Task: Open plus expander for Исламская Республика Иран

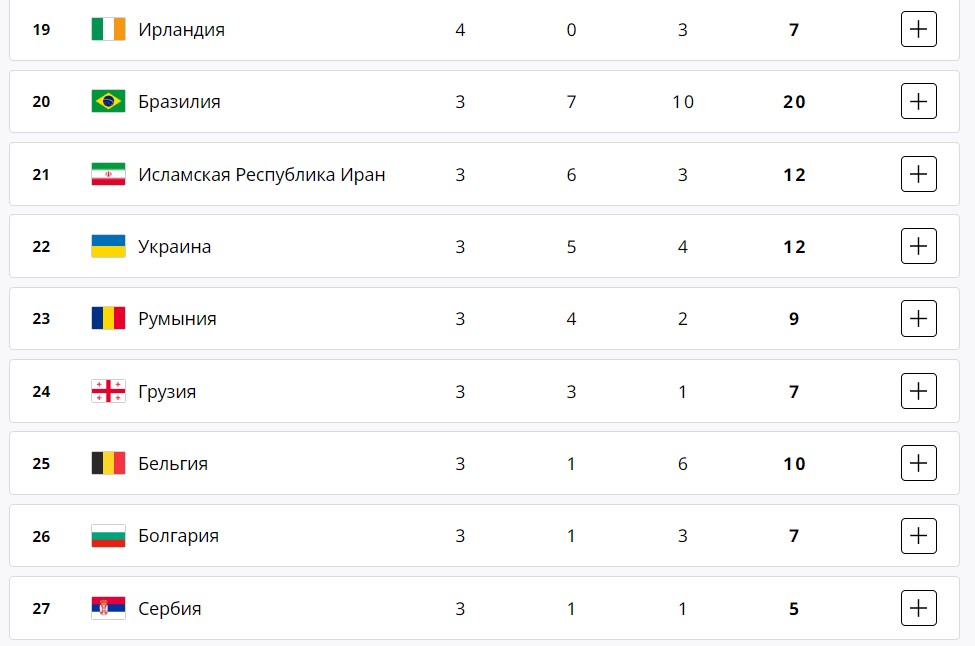Action: tap(918, 174)
